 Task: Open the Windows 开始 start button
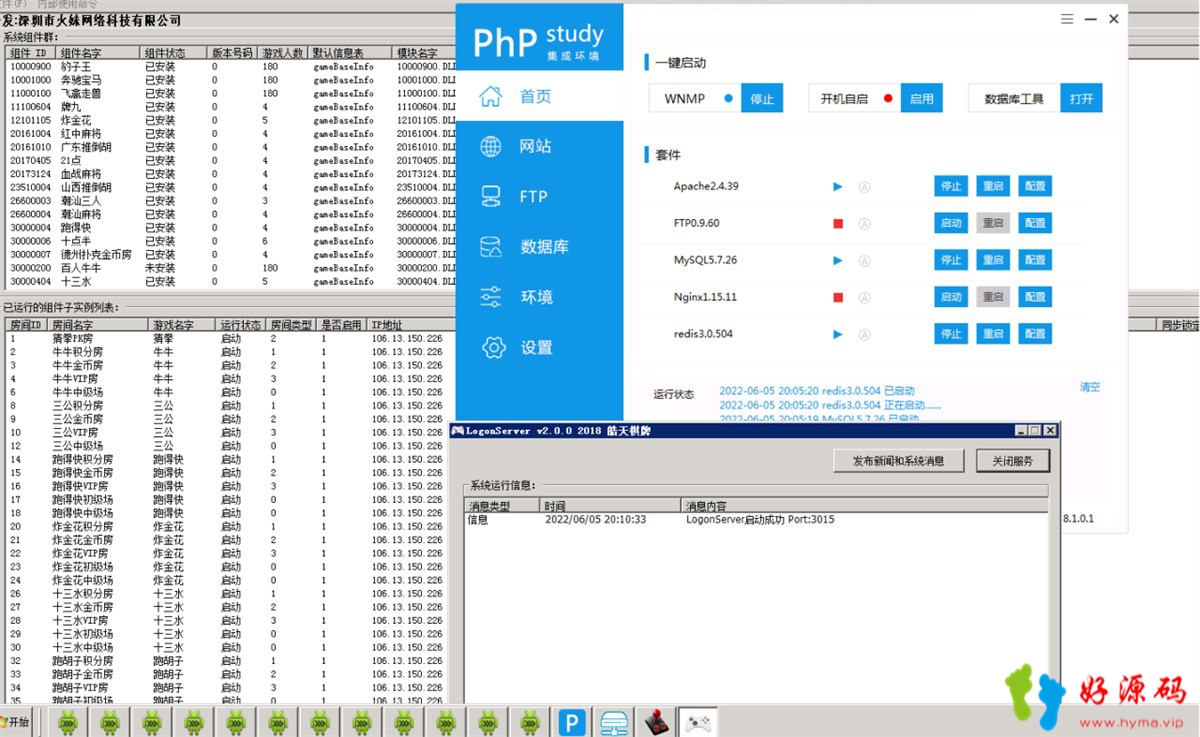coord(15,722)
